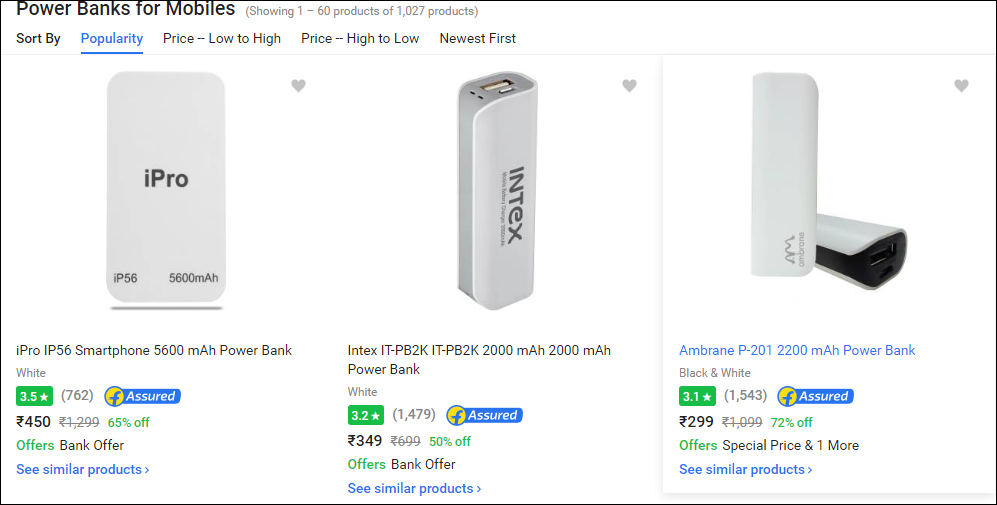Add iPro IP56 power bank to wishlist
The width and height of the screenshot is (997, 505).
298,86
